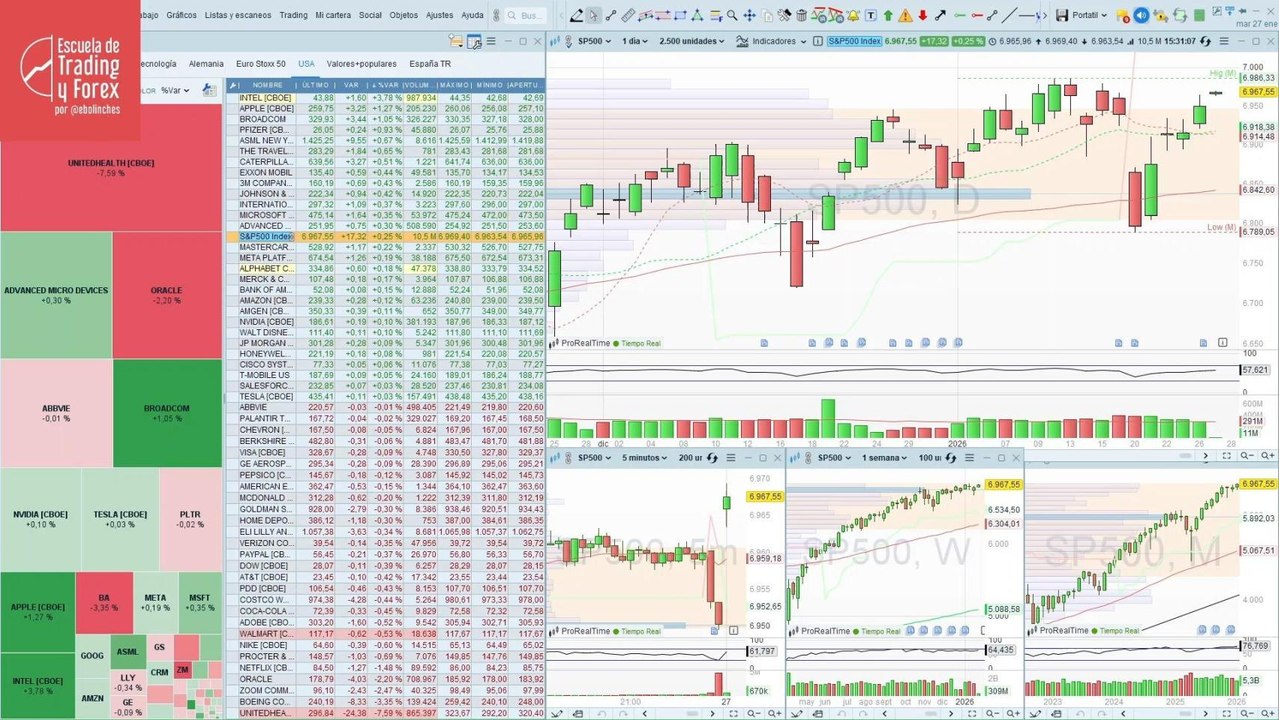Open the Ajustes menu
The width and height of the screenshot is (1279, 720).
(x=439, y=15)
